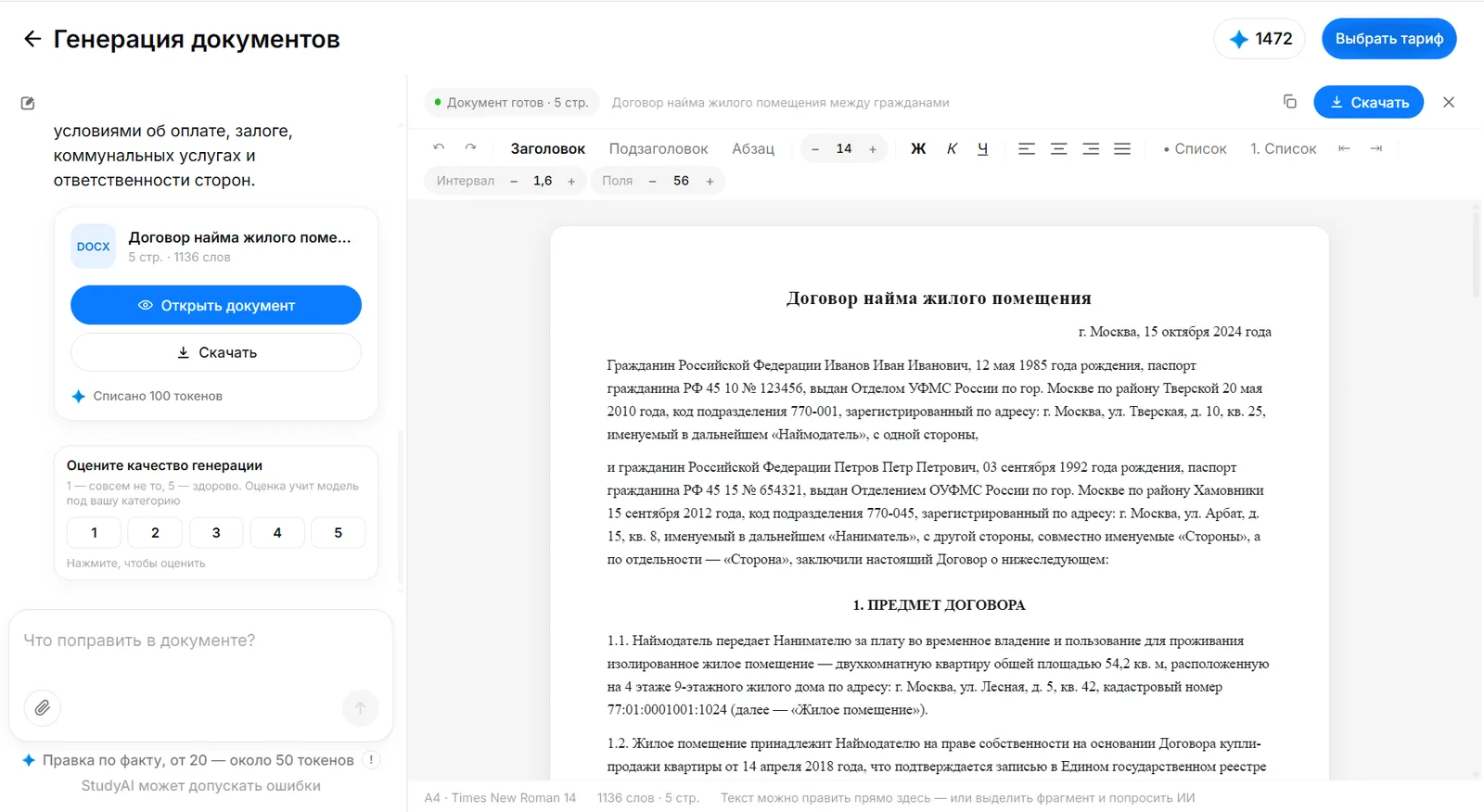Insert a numbered 1. Список
This screenshot has width=1484, height=812.
(x=1283, y=148)
